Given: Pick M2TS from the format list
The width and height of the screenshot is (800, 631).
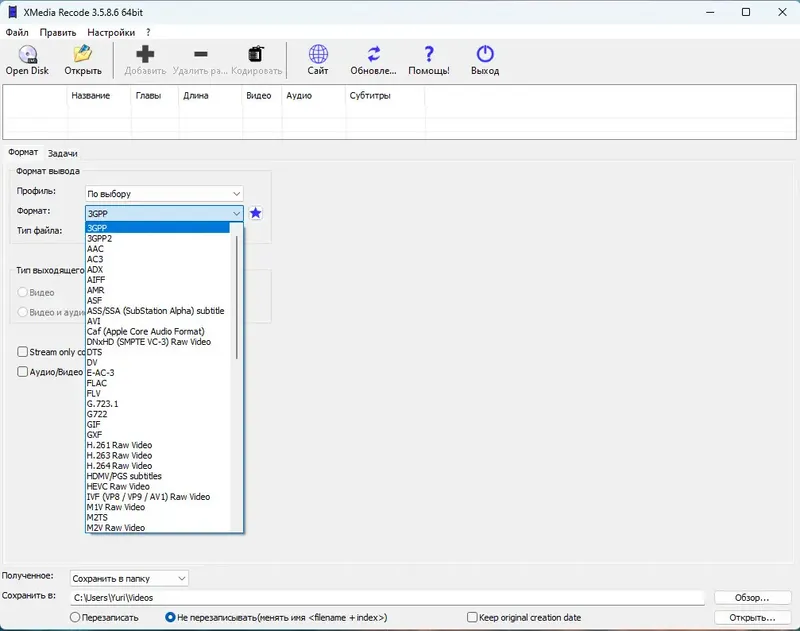Looking at the screenshot, I should 158,517.
